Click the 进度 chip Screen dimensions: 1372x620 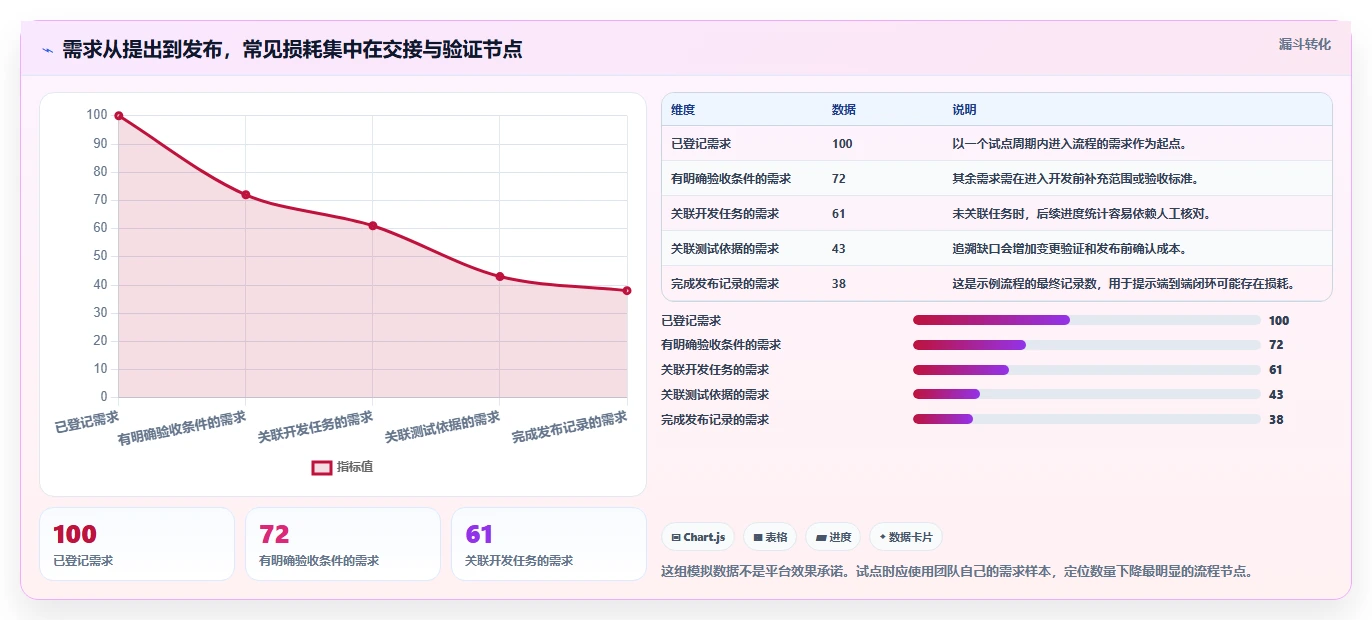pyautogui.click(x=833, y=537)
